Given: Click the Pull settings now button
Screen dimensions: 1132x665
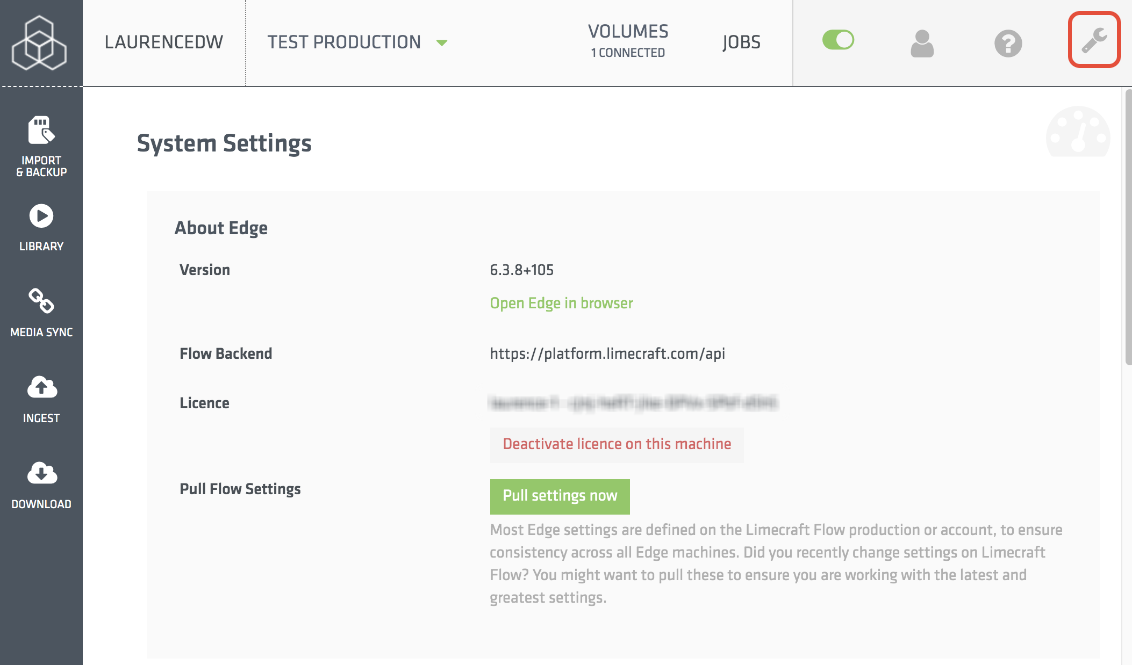Looking at the screenshot, I should 560,496.
